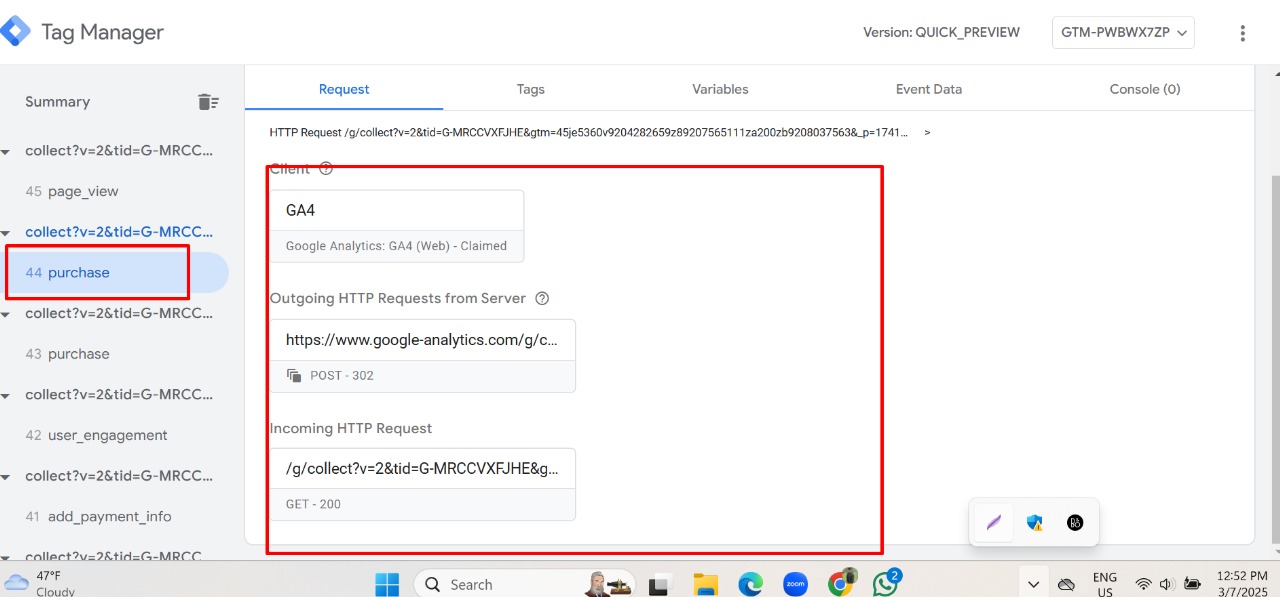Collapse the collect group above user_engagement
Screen dimensions: 1280x597
tap(6, 395)
